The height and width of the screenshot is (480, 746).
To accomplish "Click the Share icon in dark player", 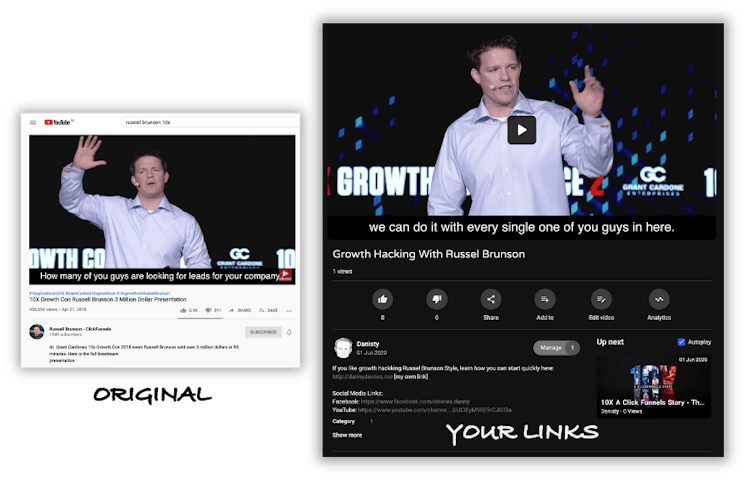I will click(x=491, y=298).
